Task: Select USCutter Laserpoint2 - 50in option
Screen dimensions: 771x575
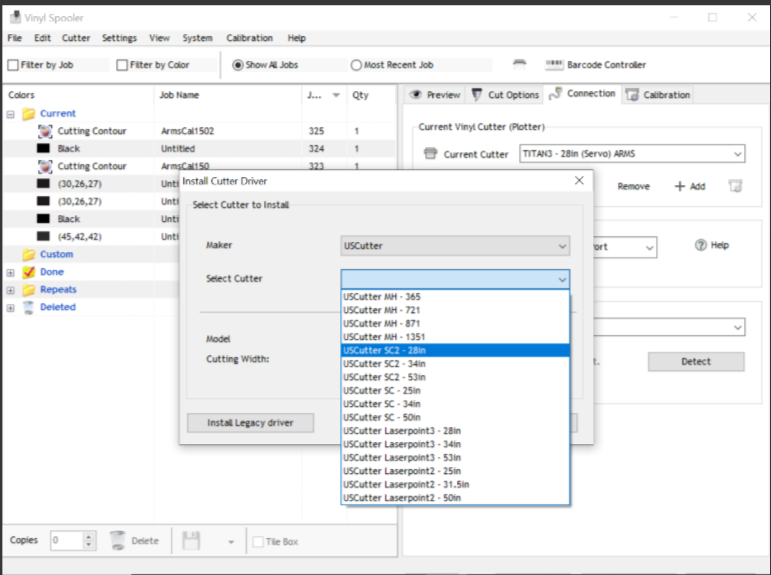Action: click(455, 498)
